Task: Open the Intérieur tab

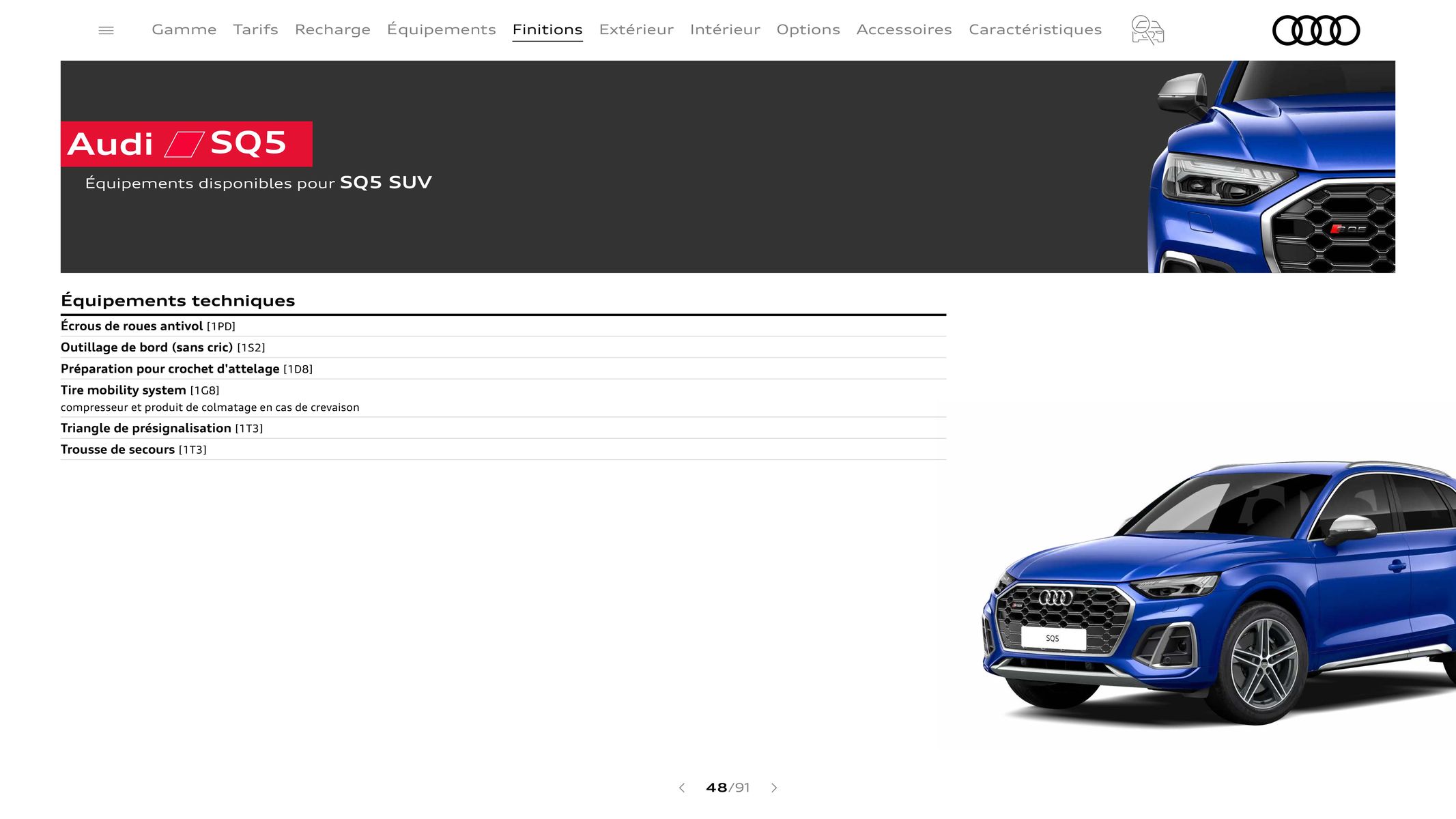Action: coord(725,29)
